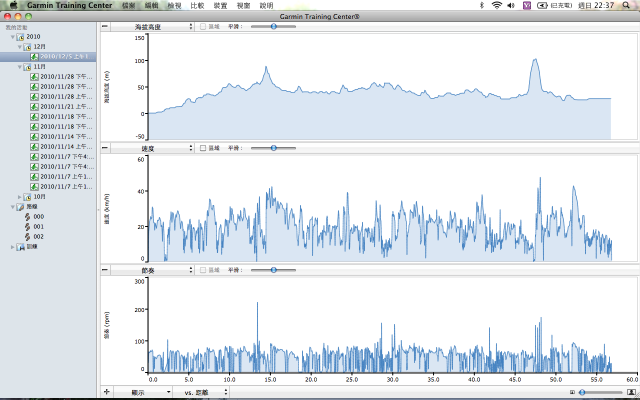Click the 2010 year folder icon
This screenshot has height=400, width=640.
tap(20, 37)
